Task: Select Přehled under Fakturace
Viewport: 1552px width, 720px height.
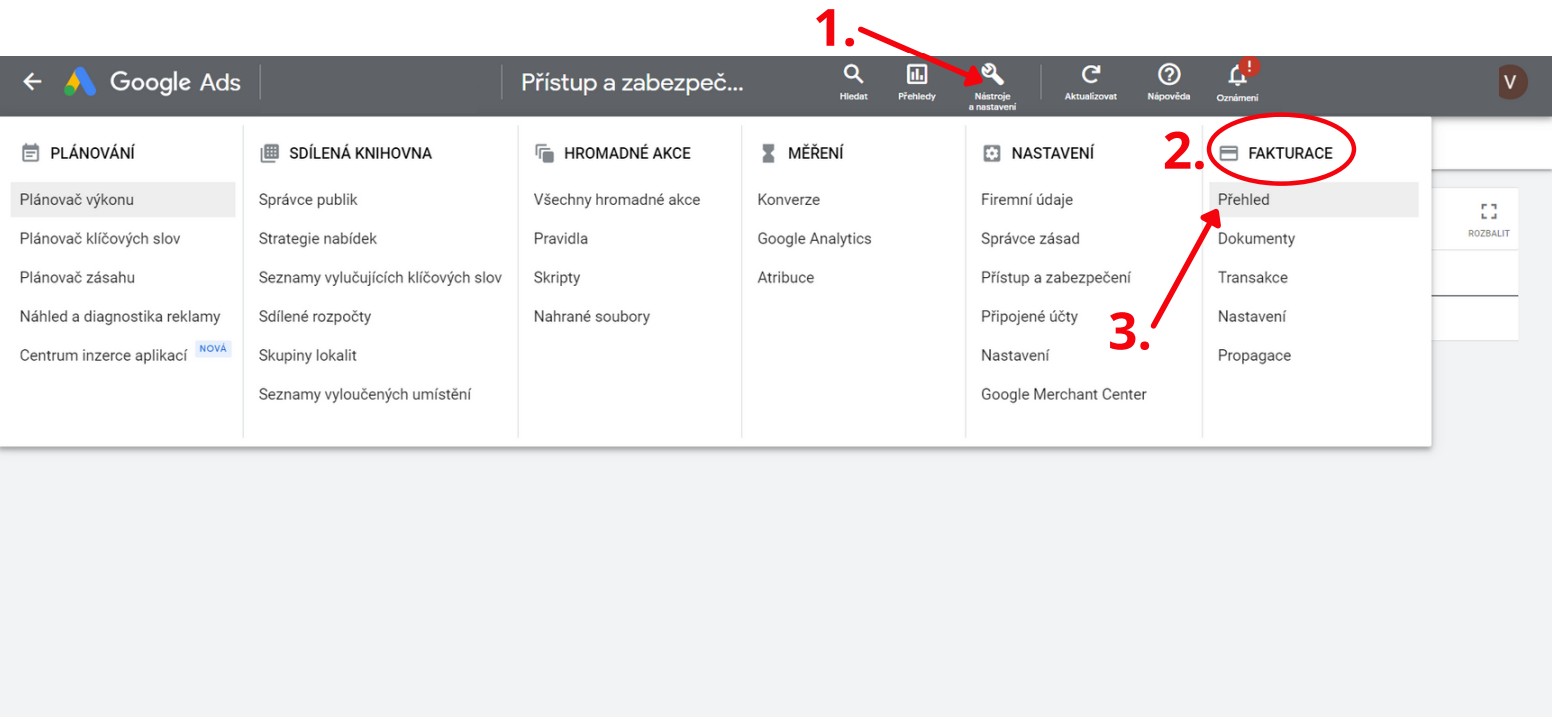Action: click(1244, 199)
